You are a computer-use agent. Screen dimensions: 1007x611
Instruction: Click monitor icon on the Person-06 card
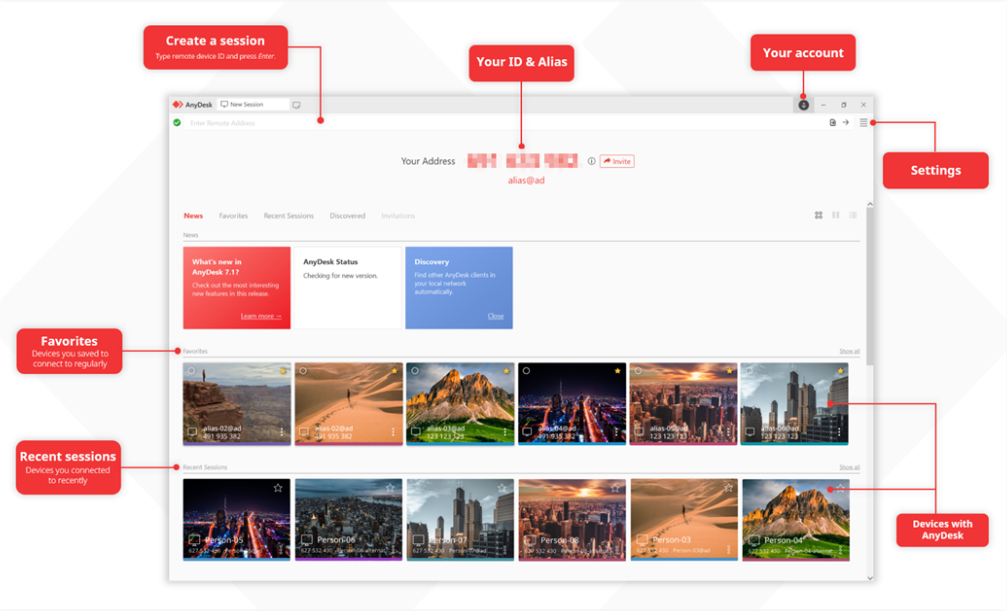306,540
